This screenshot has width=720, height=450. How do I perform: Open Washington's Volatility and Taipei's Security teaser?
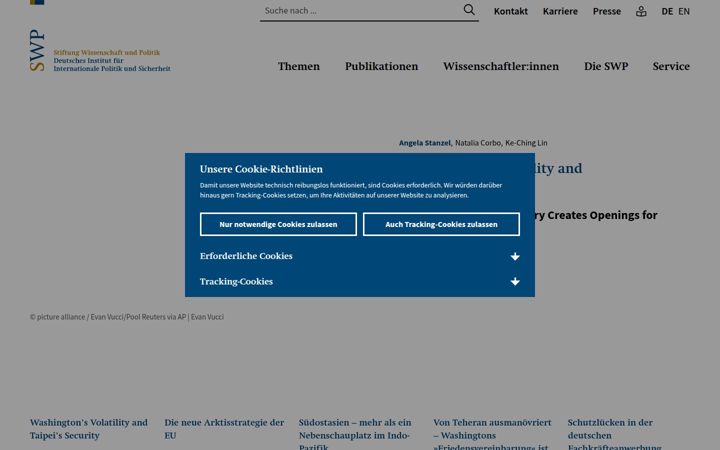(x=89, y=428)
